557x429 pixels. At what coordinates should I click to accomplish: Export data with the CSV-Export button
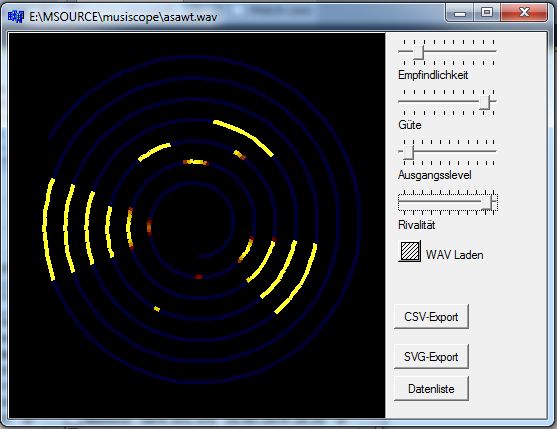[x=431, y=316]
